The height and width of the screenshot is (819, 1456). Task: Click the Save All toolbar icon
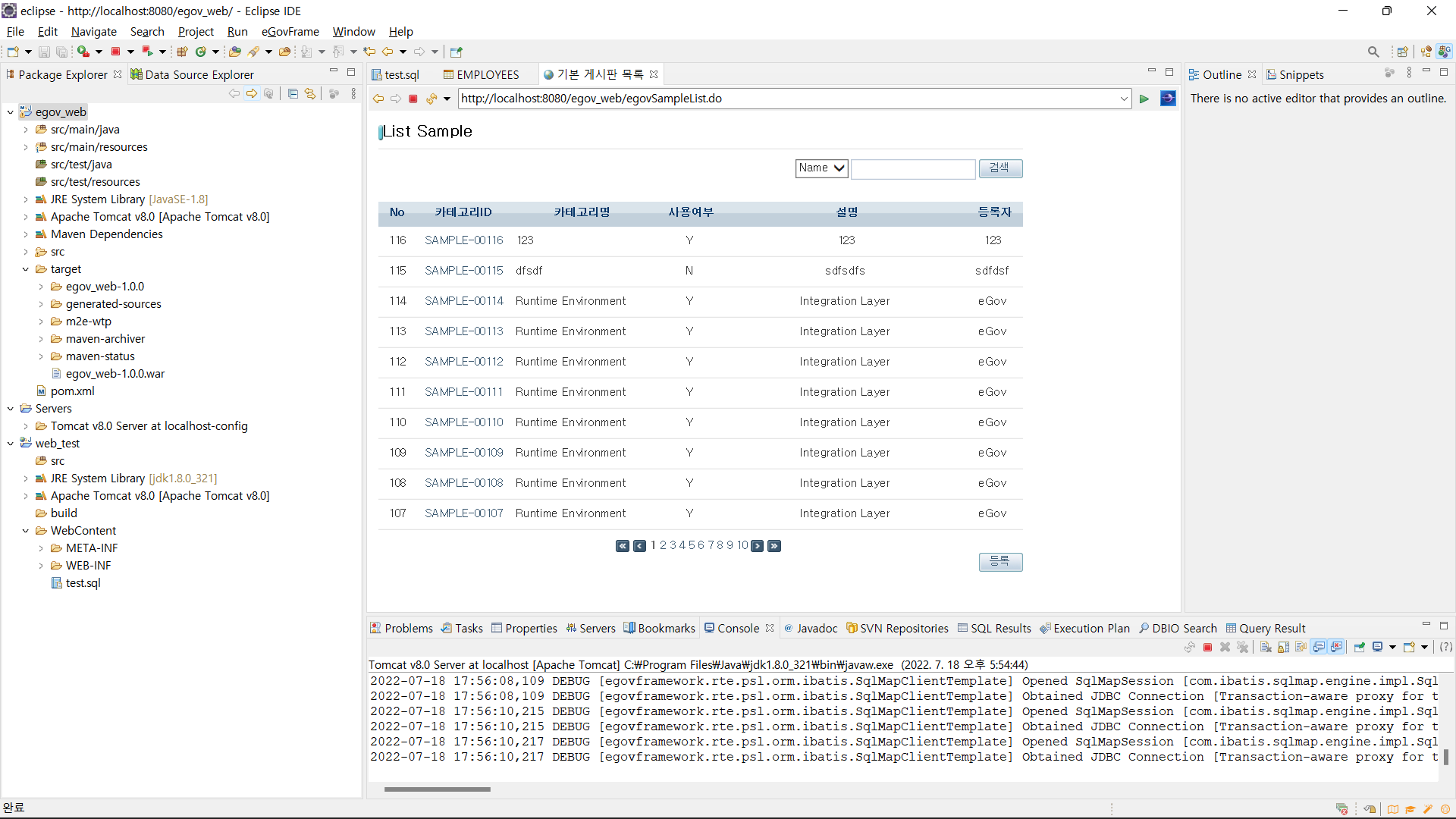[x=61, y=52]
